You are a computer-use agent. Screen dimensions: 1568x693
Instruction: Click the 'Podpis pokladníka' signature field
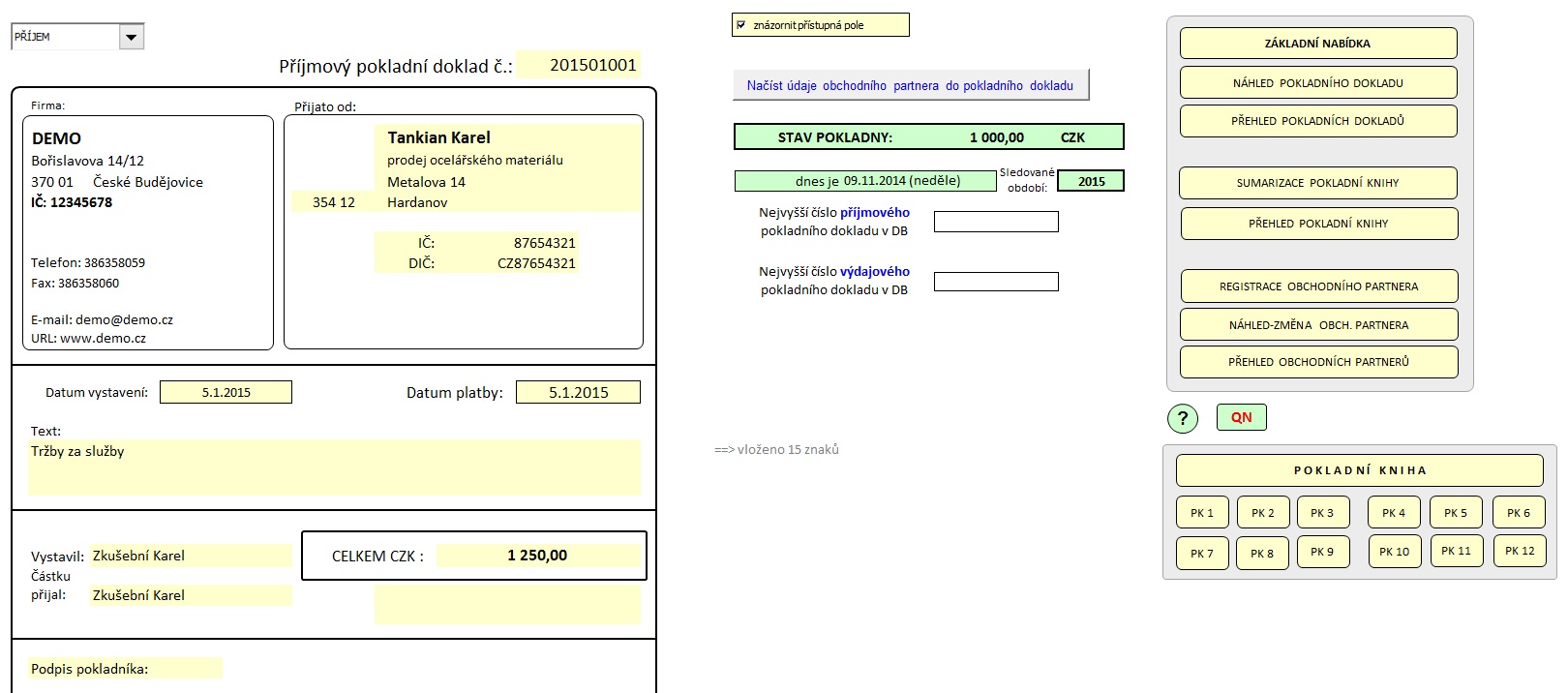pyautogui.click(x=125, y=669)
